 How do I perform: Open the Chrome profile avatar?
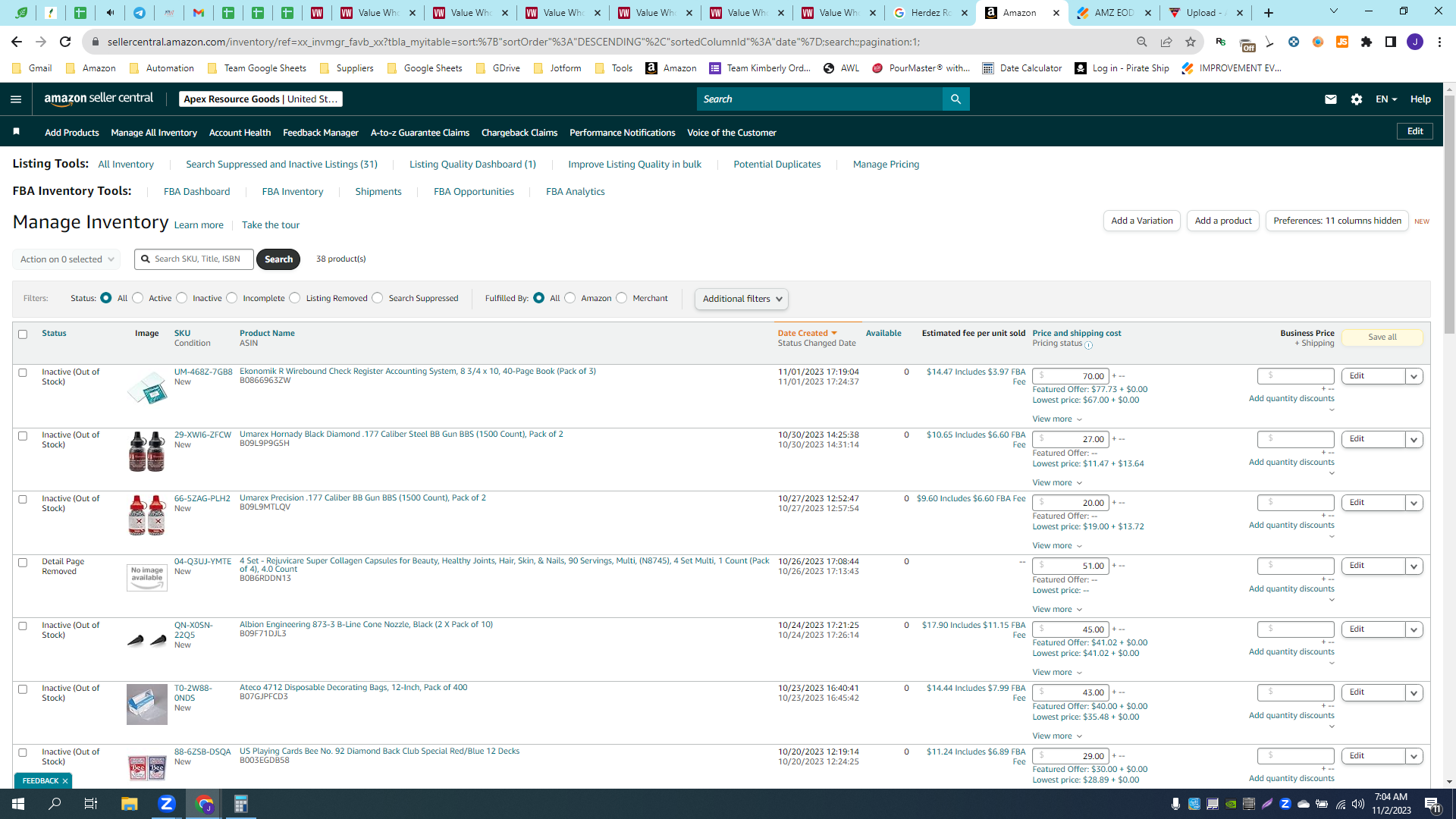1415,42
